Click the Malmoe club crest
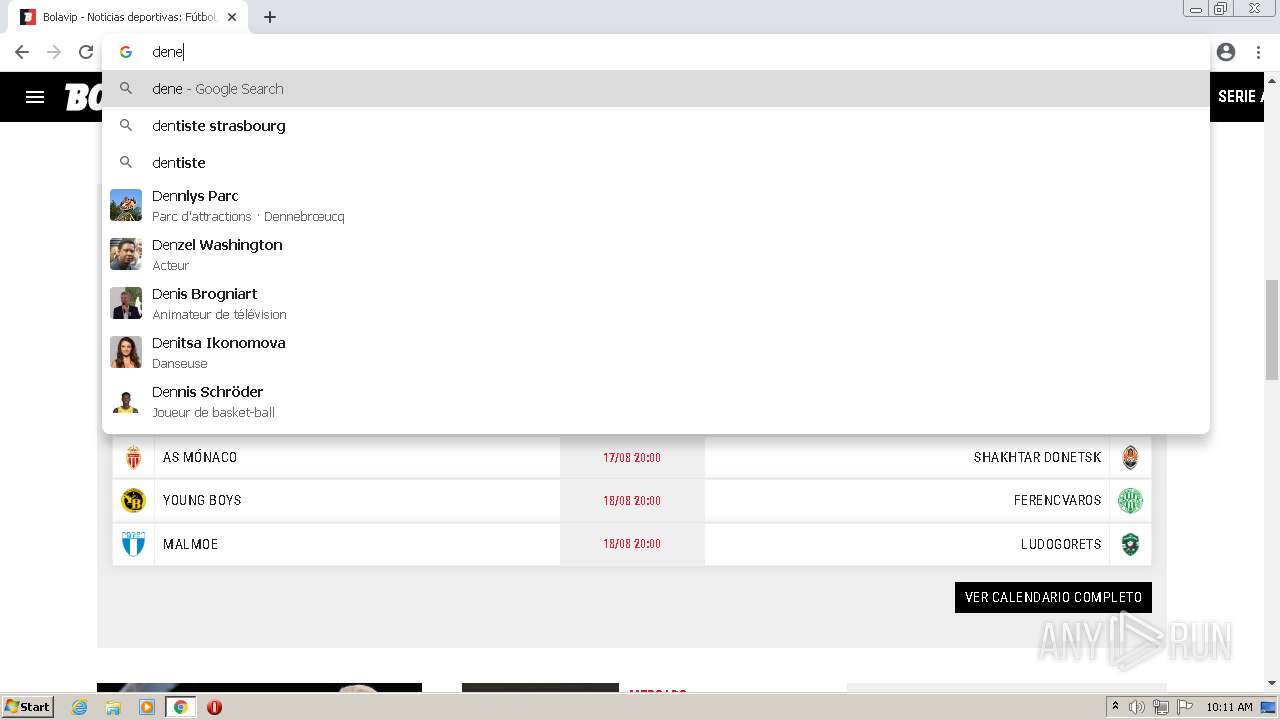1280x720 pixels. click(x=133, y=544)
